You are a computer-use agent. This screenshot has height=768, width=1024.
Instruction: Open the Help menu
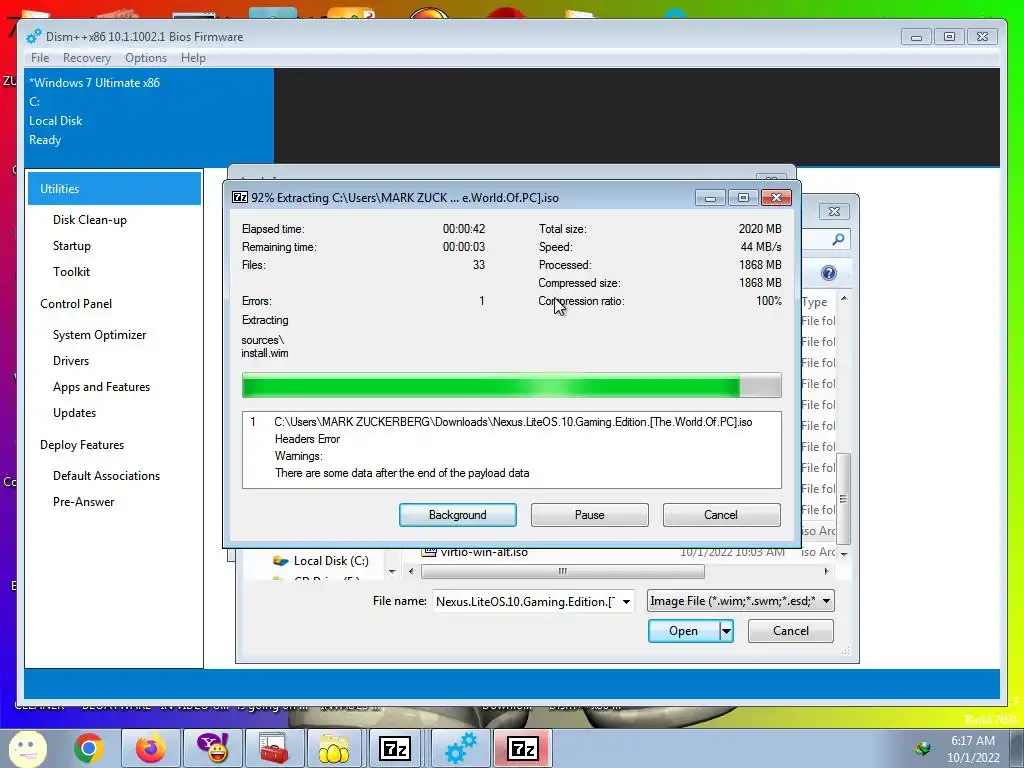tap(193, 57)
